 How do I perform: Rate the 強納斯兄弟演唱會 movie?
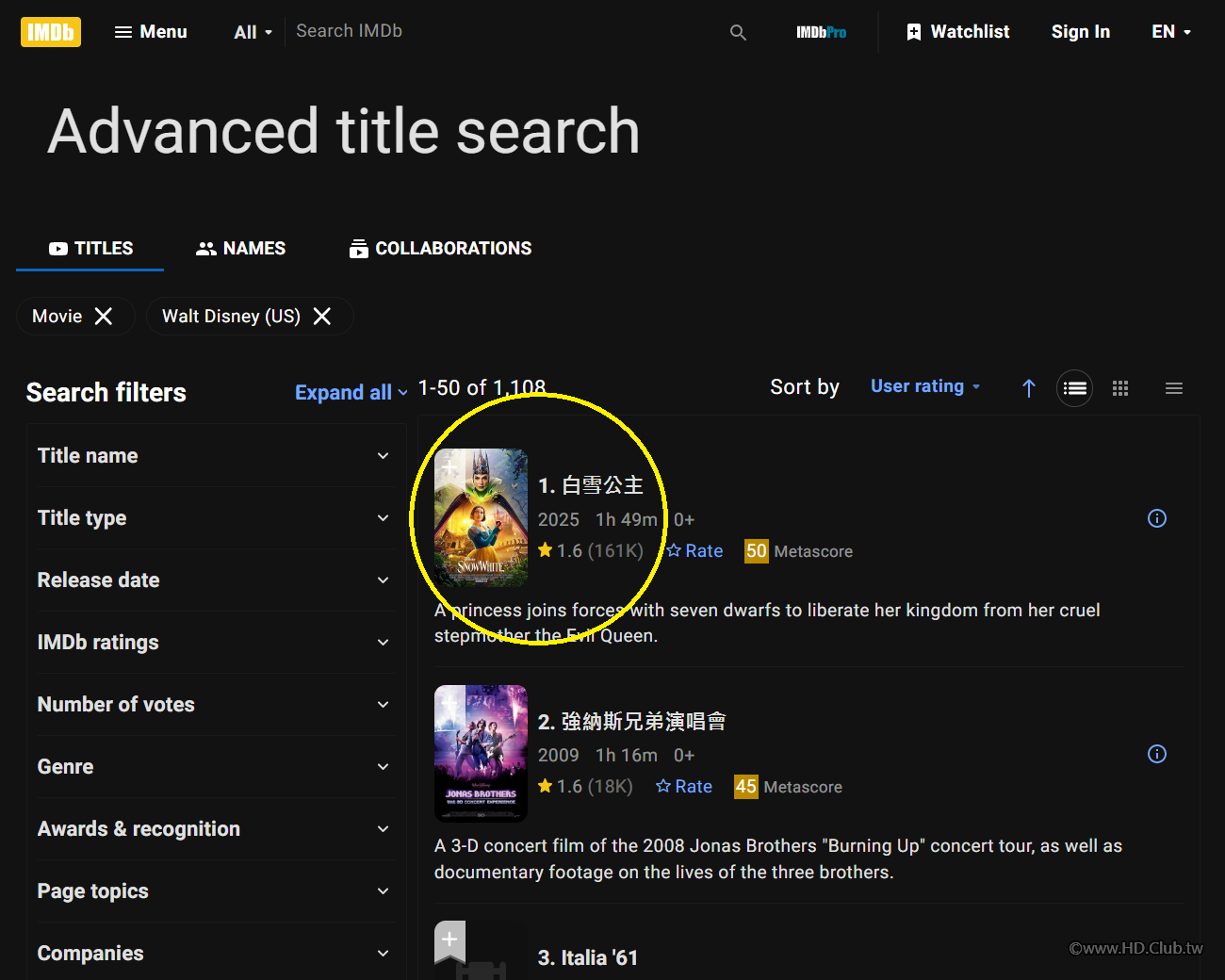click(684, 787)
